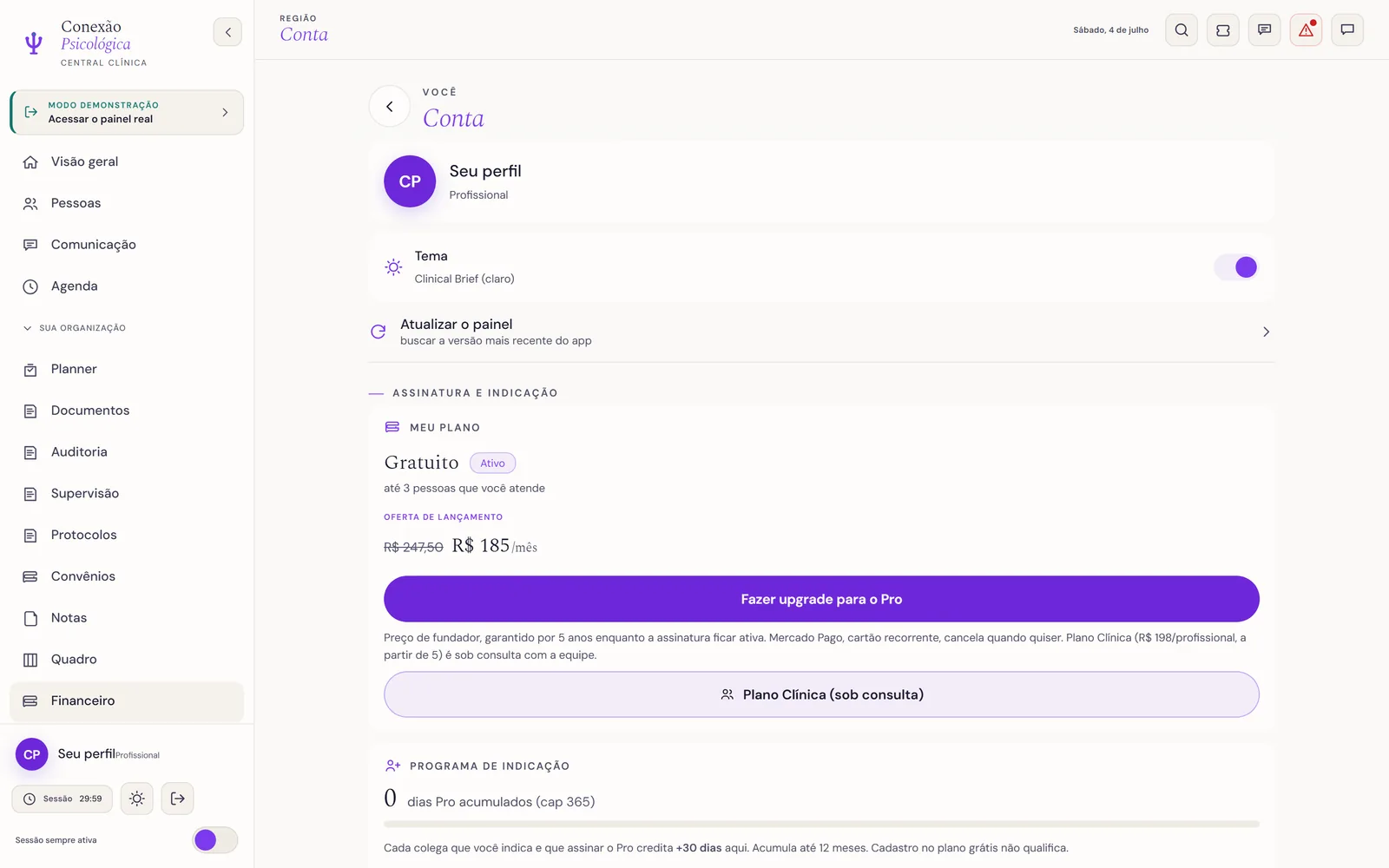Click the chat bubble icon at far right
The image size is (1389, 868).
(x=1347, y=30)
